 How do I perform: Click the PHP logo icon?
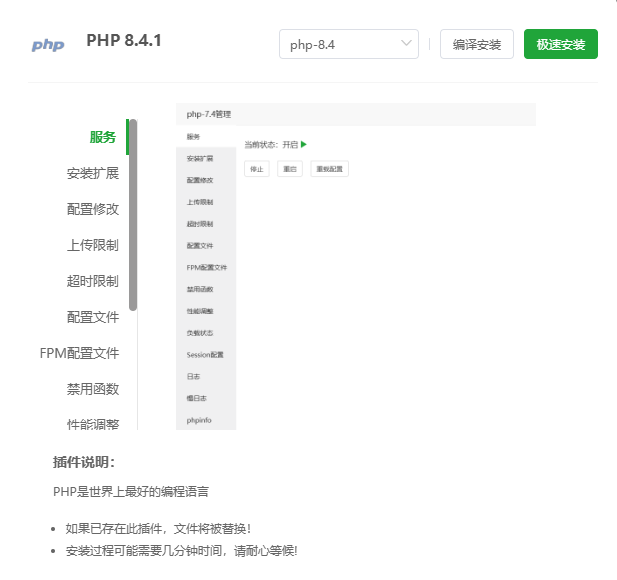(48, 45)
